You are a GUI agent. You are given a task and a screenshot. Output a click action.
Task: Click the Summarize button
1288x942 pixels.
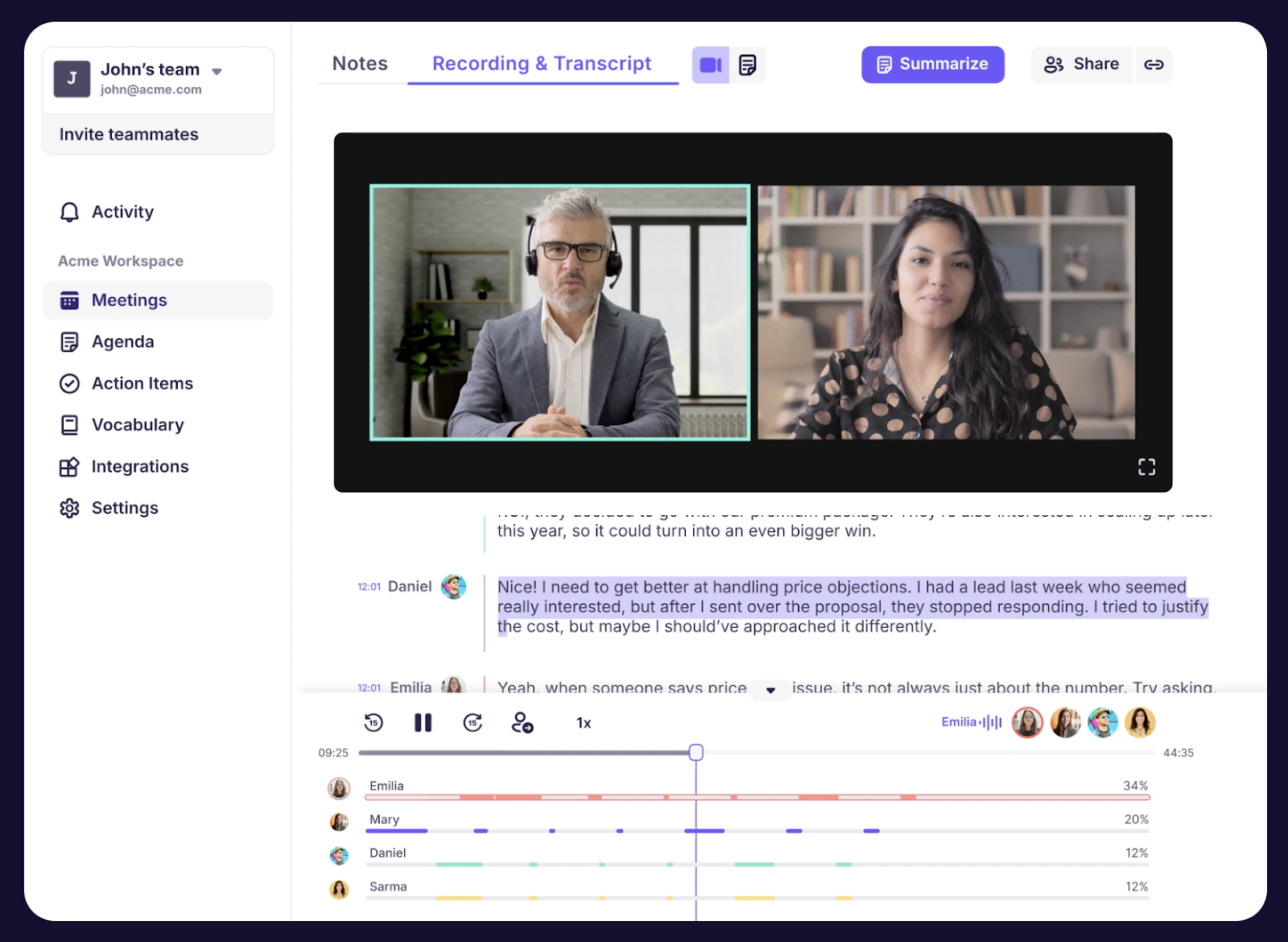[933, 64]
